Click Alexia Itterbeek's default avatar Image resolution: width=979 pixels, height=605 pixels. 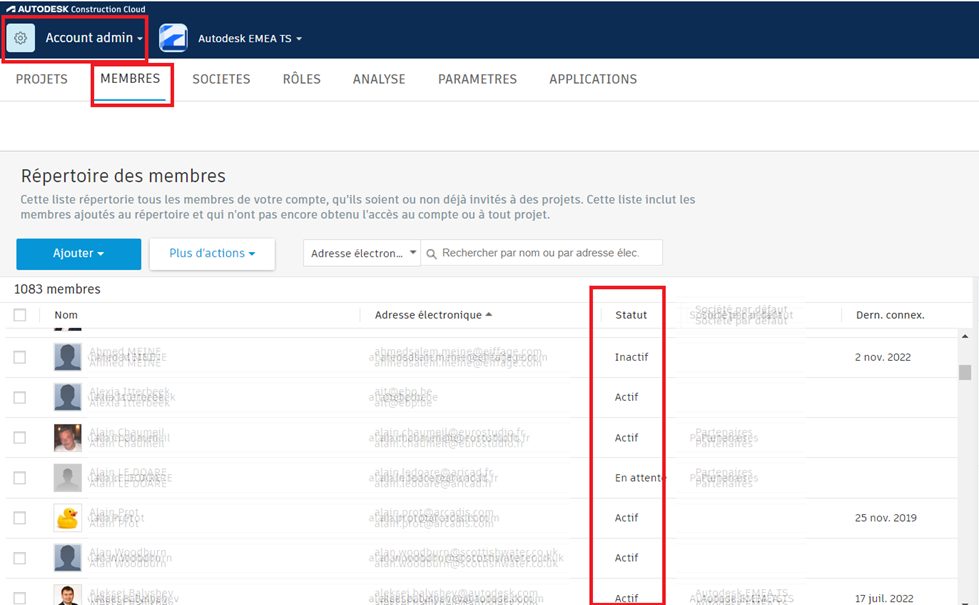coord(67,397)
